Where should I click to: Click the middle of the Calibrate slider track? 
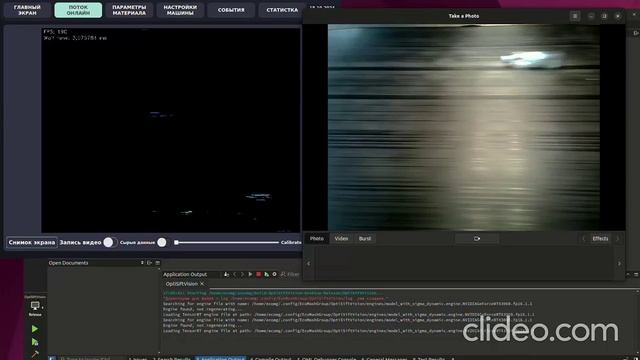(x=227, y=242)
